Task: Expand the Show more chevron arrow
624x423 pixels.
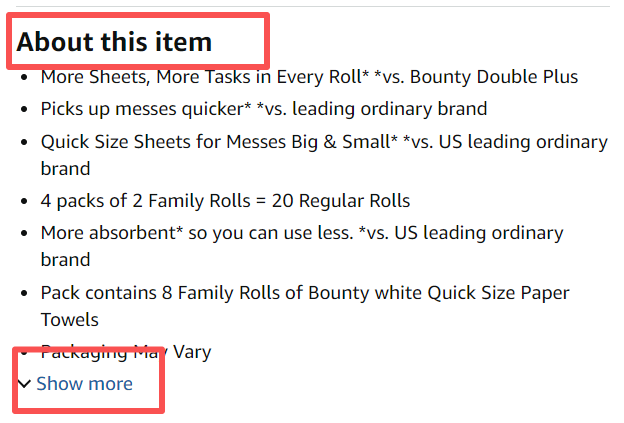Action: (x=24, y=384)
